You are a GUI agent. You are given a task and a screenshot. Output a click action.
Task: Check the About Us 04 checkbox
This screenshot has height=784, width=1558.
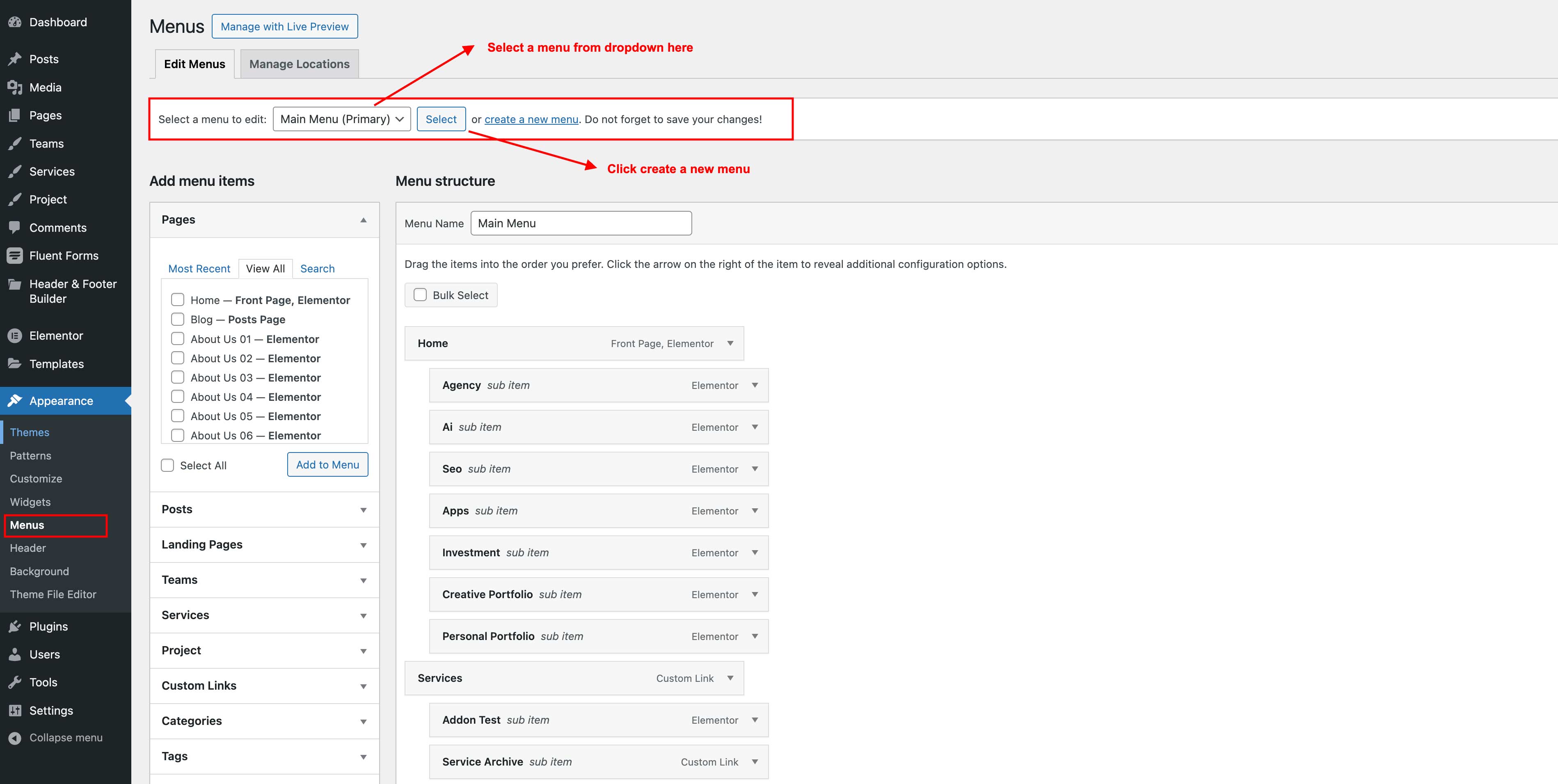(x=178, y=397)
